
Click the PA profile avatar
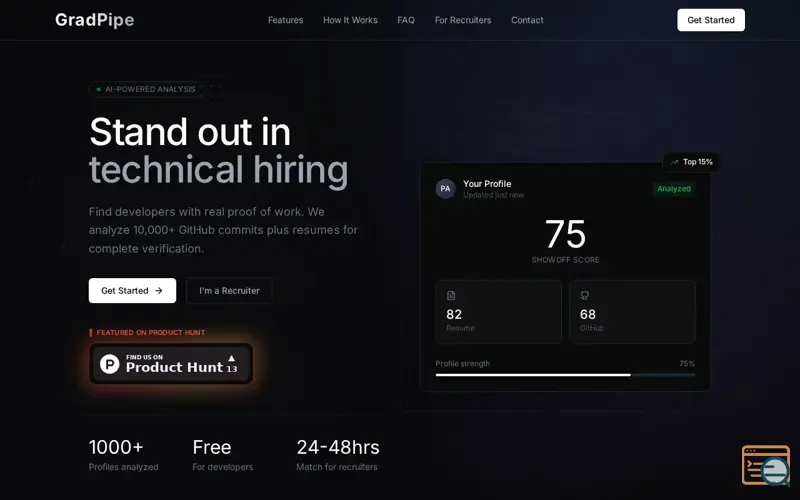(x=445, y=188)
